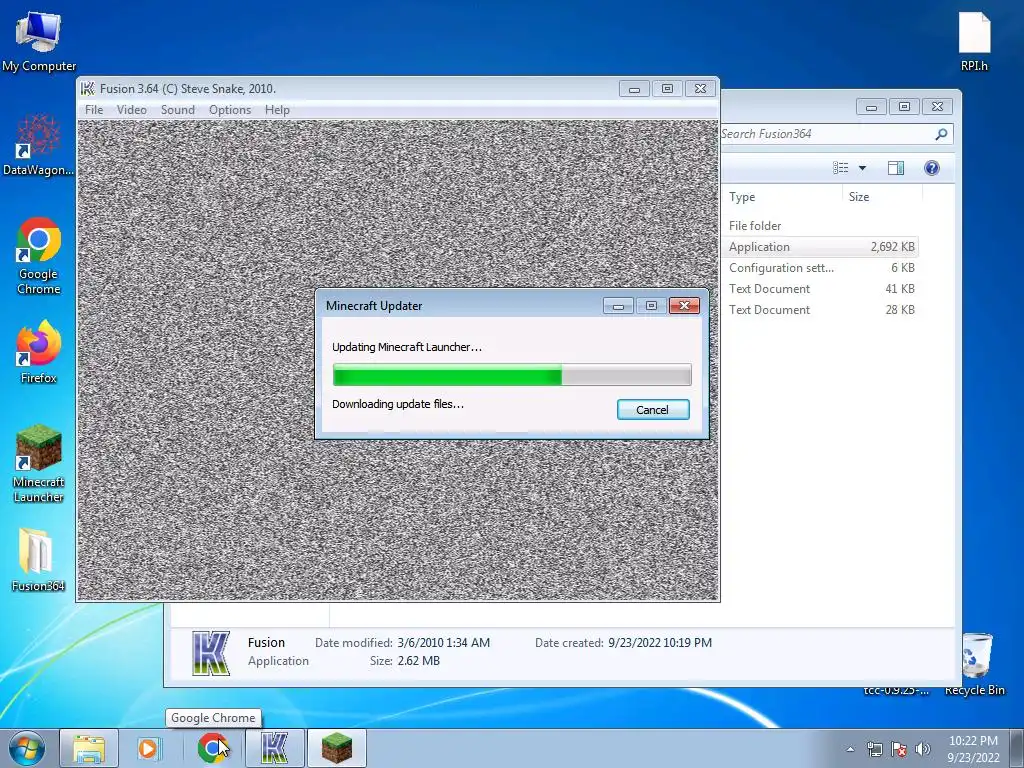Click the Minecraft Updater progress bar
The image size is (1024, 768).
tap(512, 375)
